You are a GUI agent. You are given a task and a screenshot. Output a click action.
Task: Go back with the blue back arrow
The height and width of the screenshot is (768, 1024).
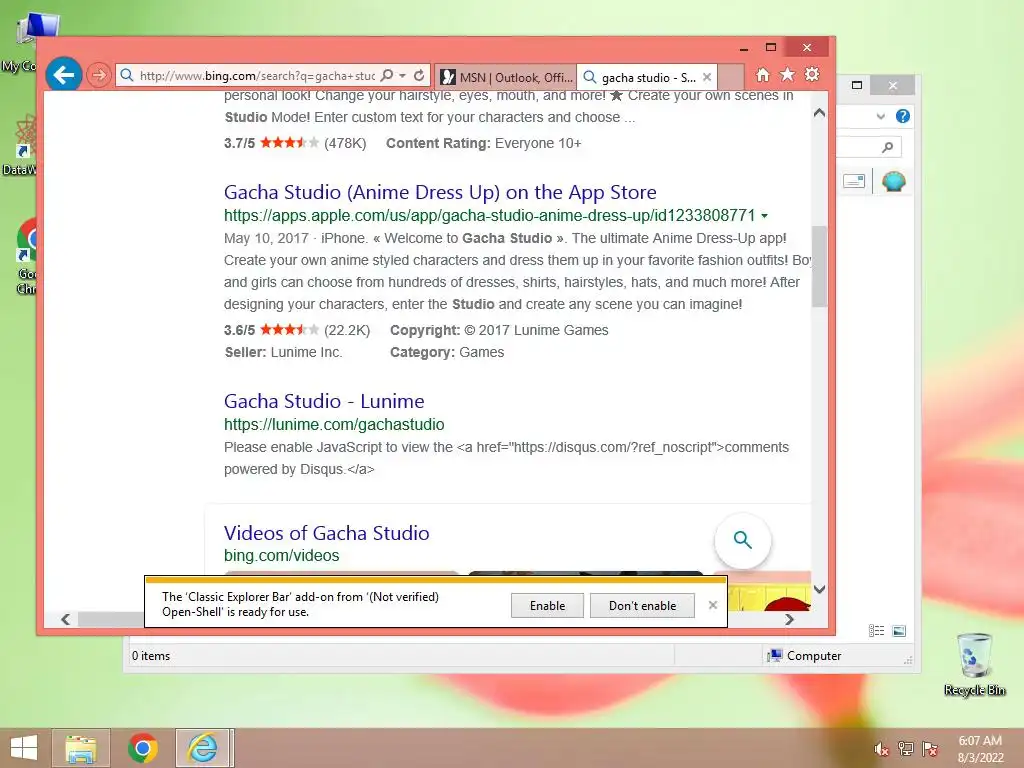point(63,75)
